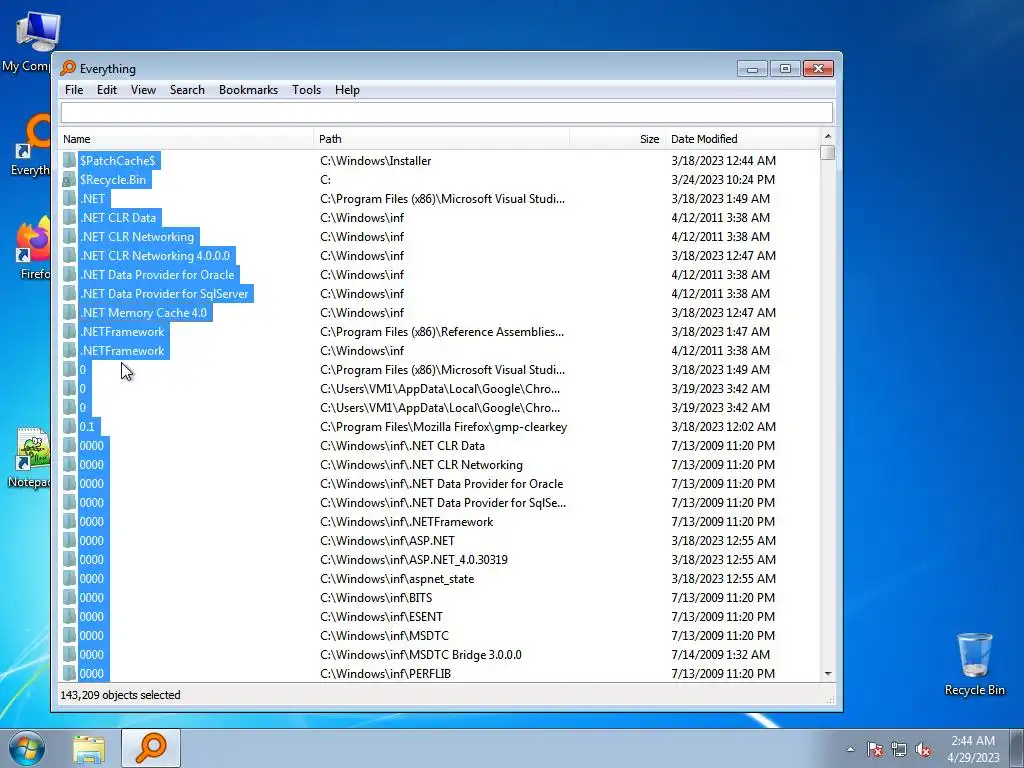
Task: Click path C:\Windows\inf\.NET CLR Data
Action: (x=402, y=445)
